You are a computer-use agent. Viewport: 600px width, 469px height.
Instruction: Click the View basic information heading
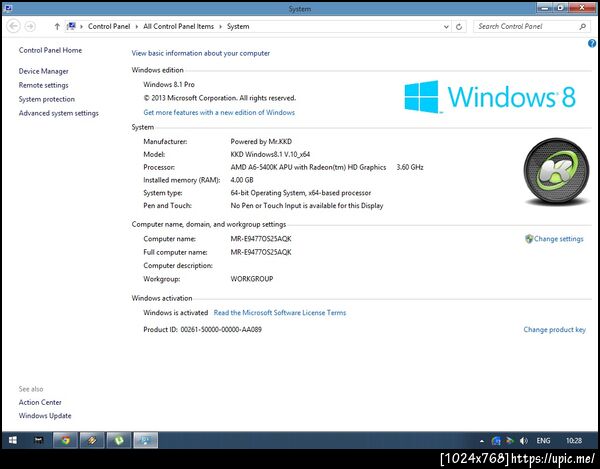(201, 53)
